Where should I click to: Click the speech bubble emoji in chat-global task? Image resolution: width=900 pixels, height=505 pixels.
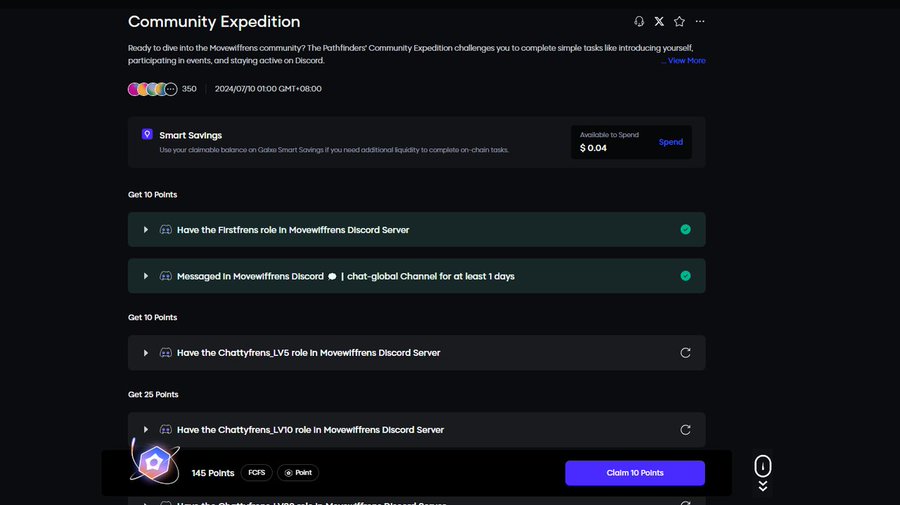pos(332,277)
